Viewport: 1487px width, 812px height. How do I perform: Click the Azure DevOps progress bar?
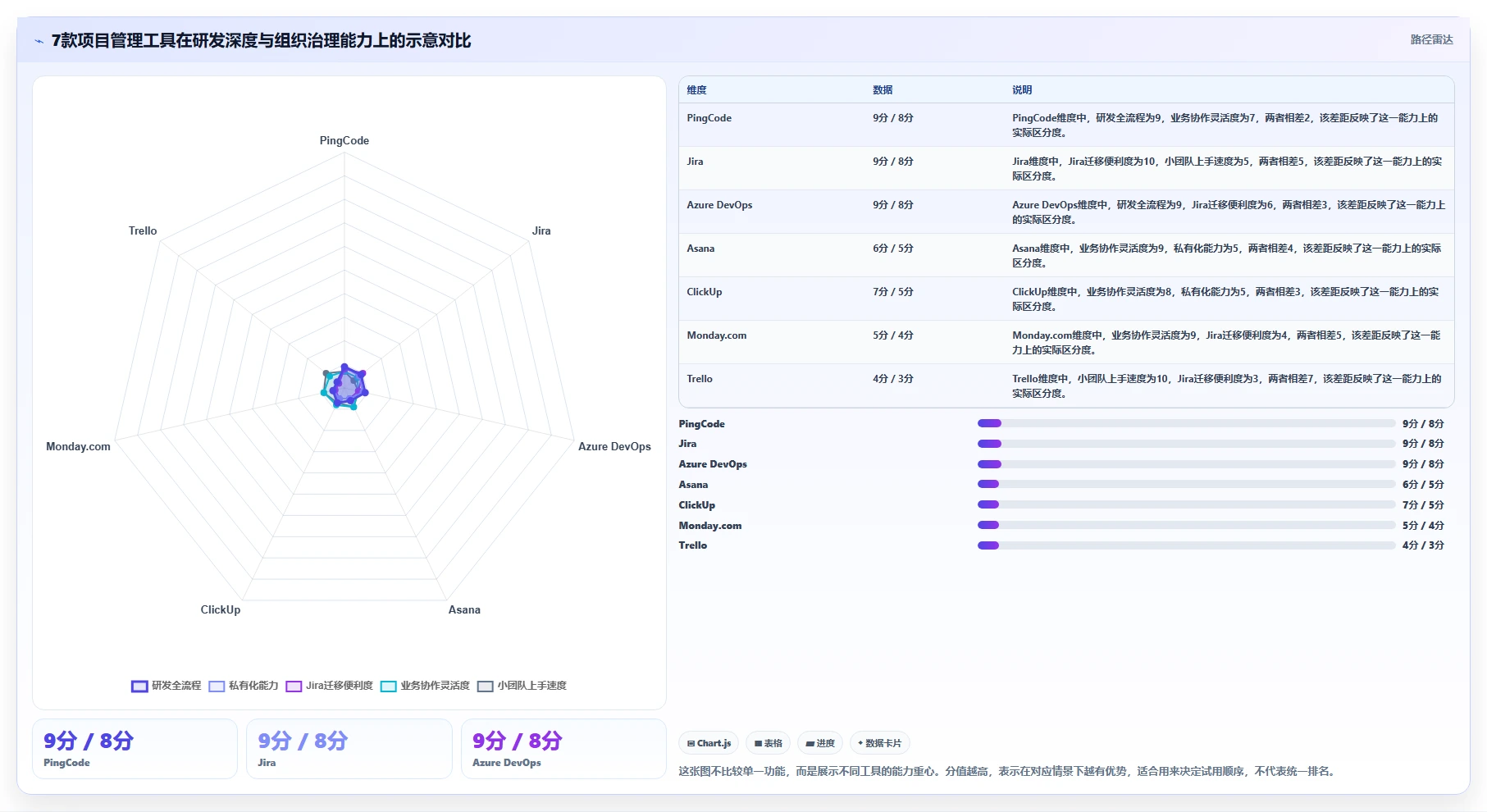(x=1186, y=464)
